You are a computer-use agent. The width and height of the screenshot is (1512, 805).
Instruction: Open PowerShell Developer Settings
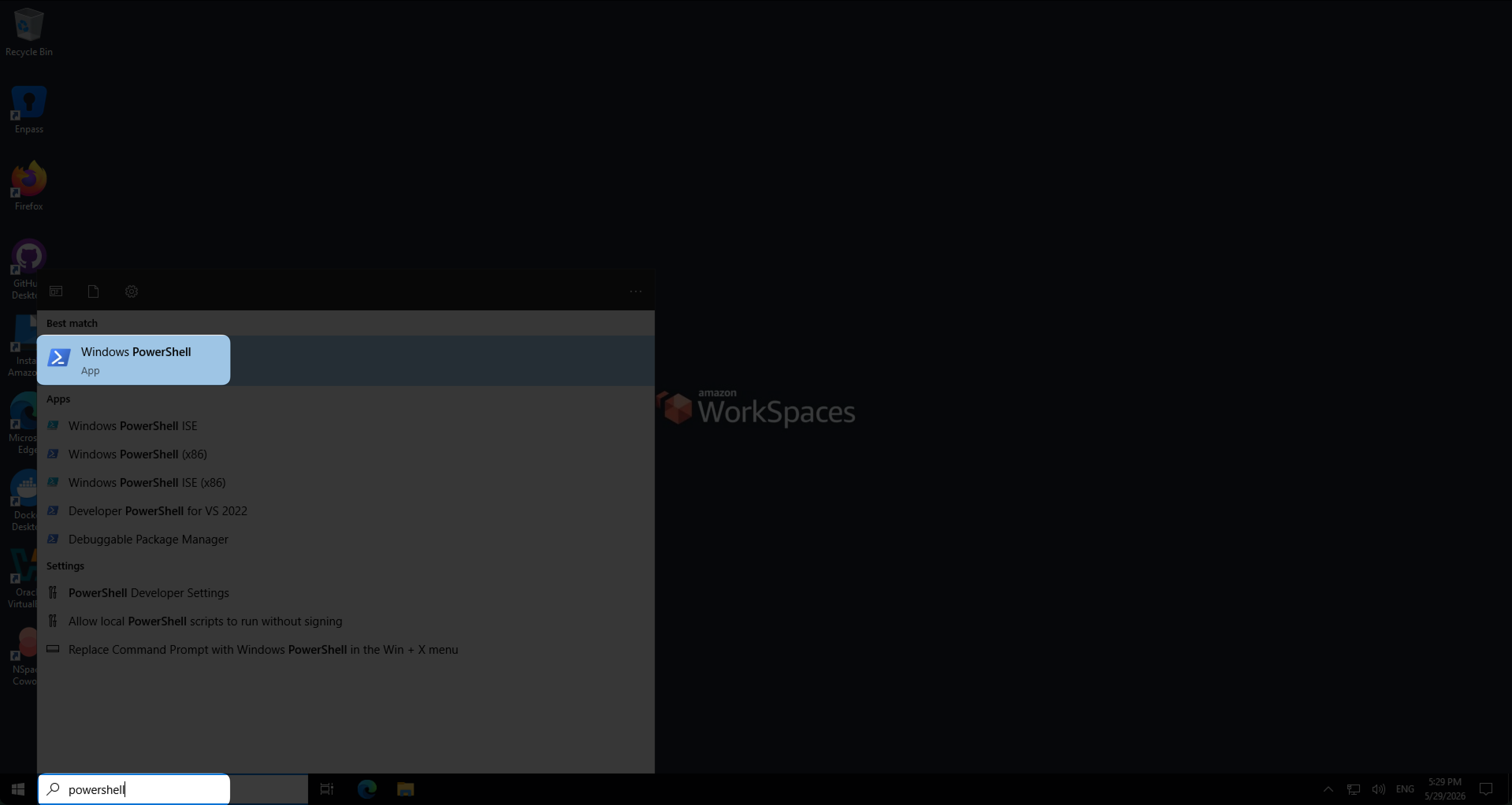pyautogui.click(x=346, y=593)
